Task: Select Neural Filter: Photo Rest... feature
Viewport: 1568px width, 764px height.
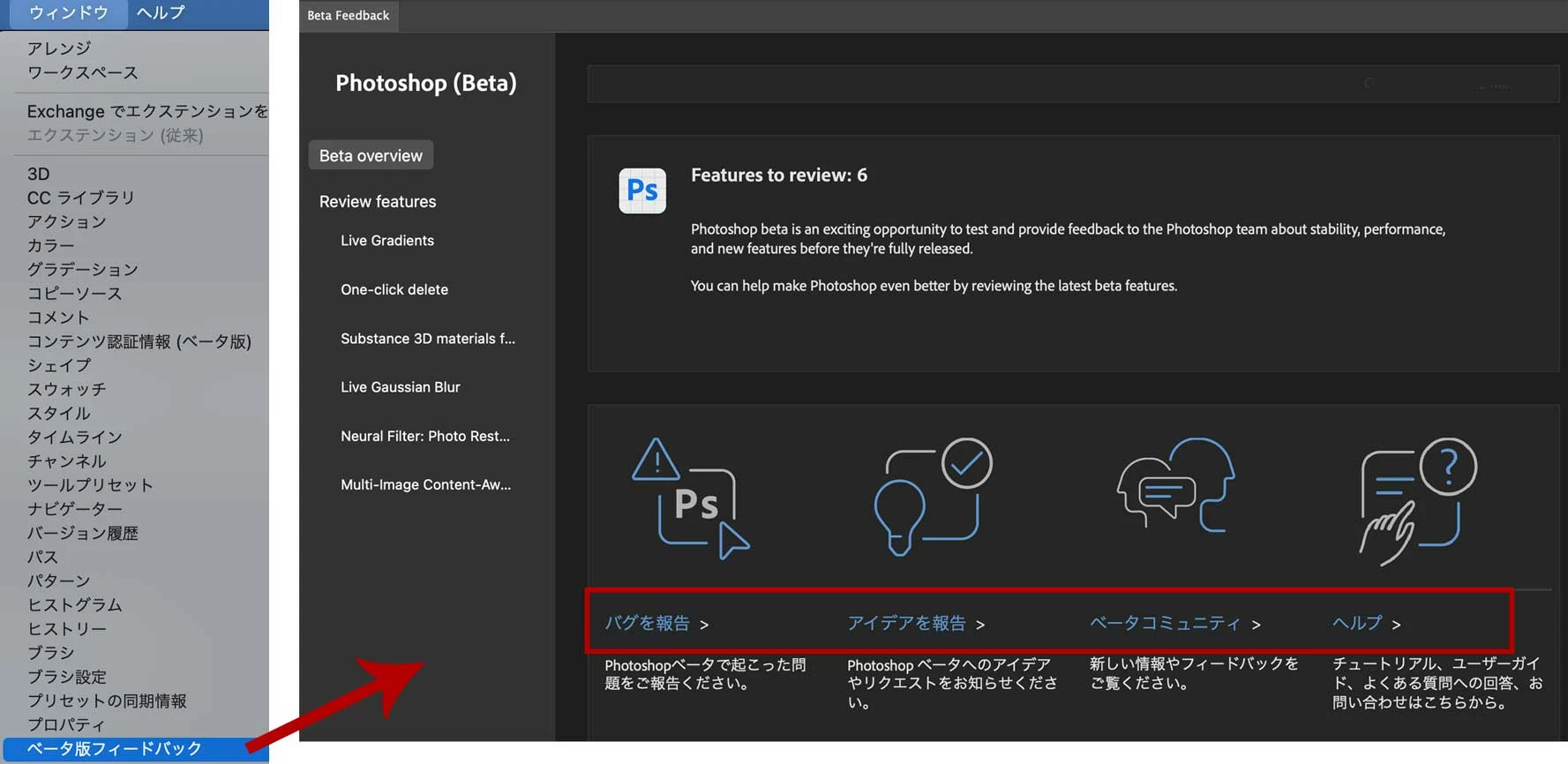Action: pyautogui.click(x=425, y=436)
